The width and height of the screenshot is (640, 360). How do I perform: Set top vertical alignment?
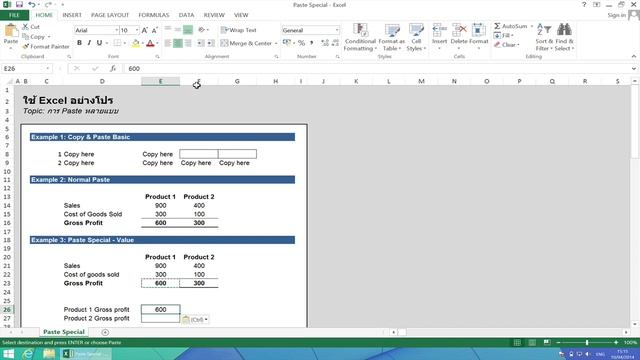[168, 29]
